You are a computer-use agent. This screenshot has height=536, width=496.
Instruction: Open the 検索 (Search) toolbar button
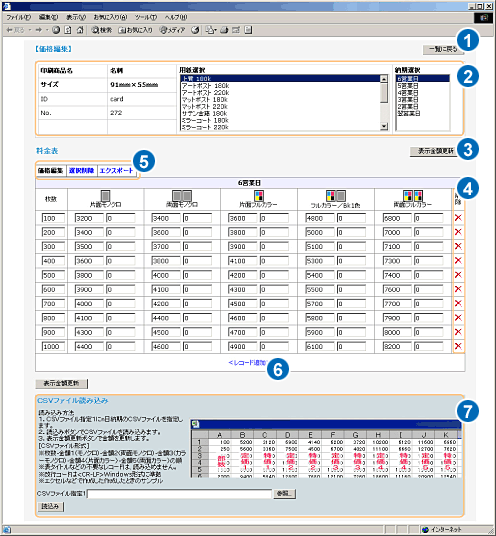click(102, 30)
